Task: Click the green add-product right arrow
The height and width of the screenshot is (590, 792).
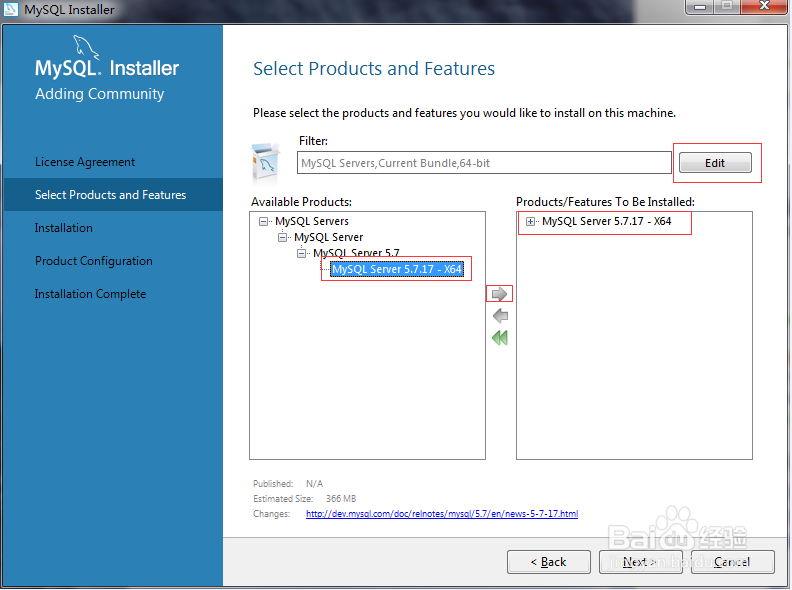Action: 499,294
